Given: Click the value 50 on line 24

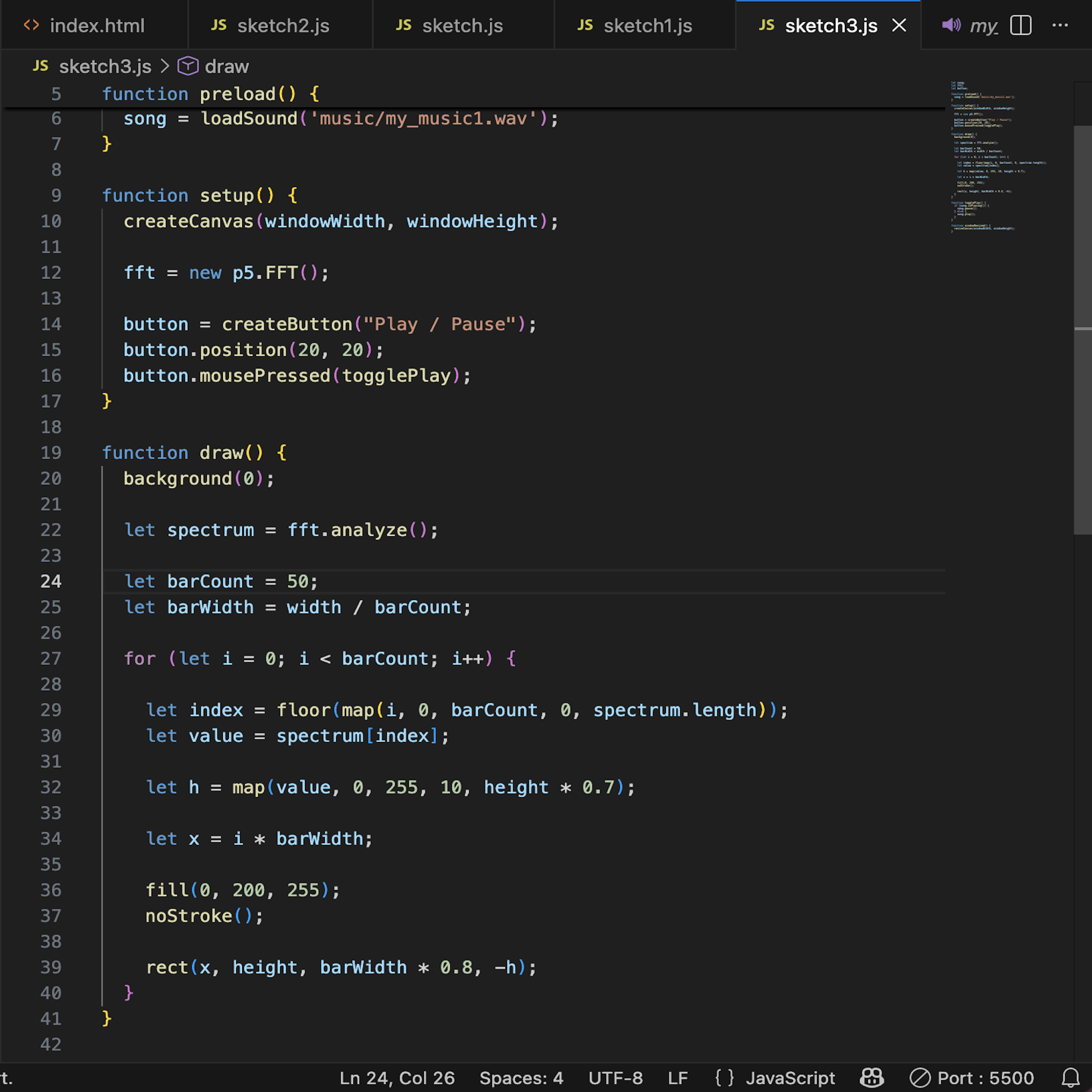Looking at the screenshot, I should tap(298, 582).
